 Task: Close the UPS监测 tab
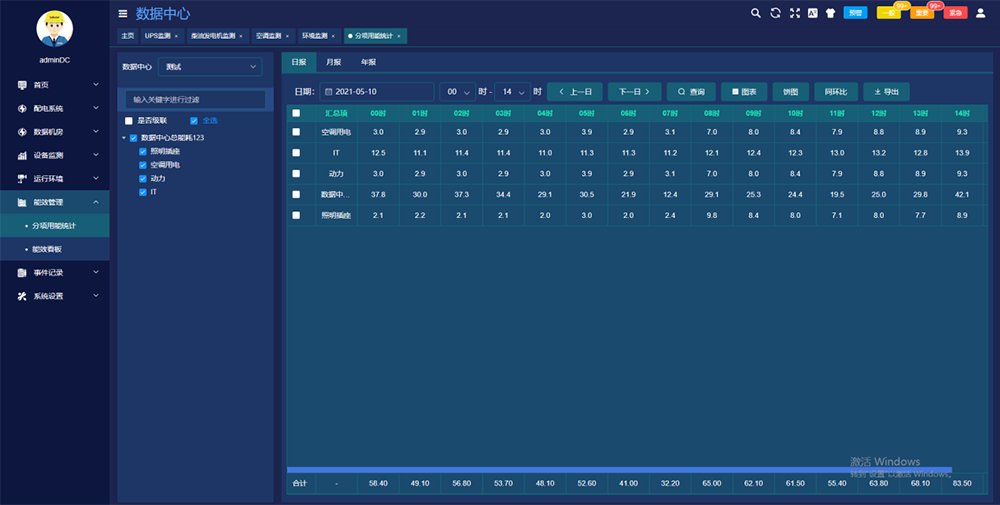point(176,36)
